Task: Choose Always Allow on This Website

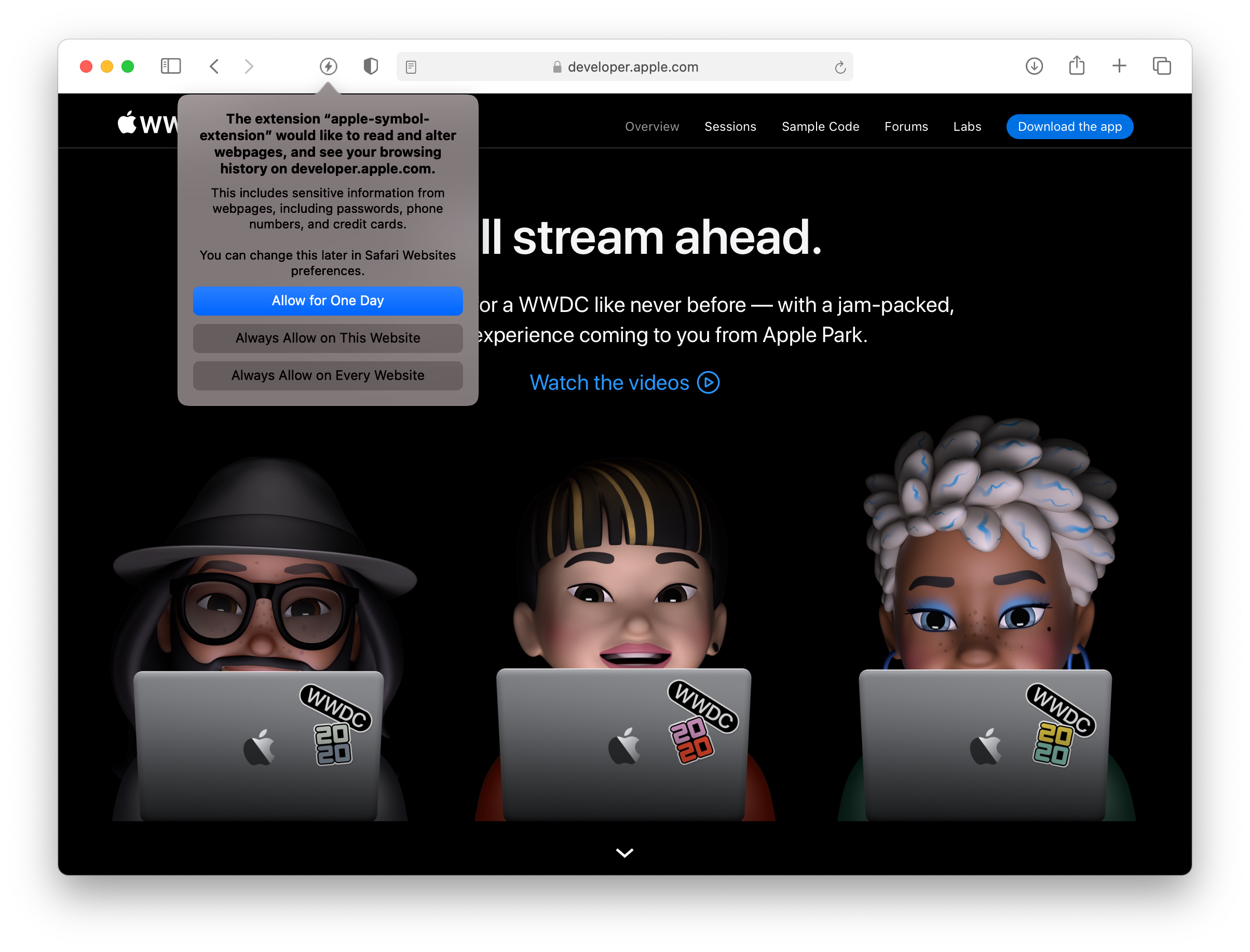Action: tap(328, 338)
